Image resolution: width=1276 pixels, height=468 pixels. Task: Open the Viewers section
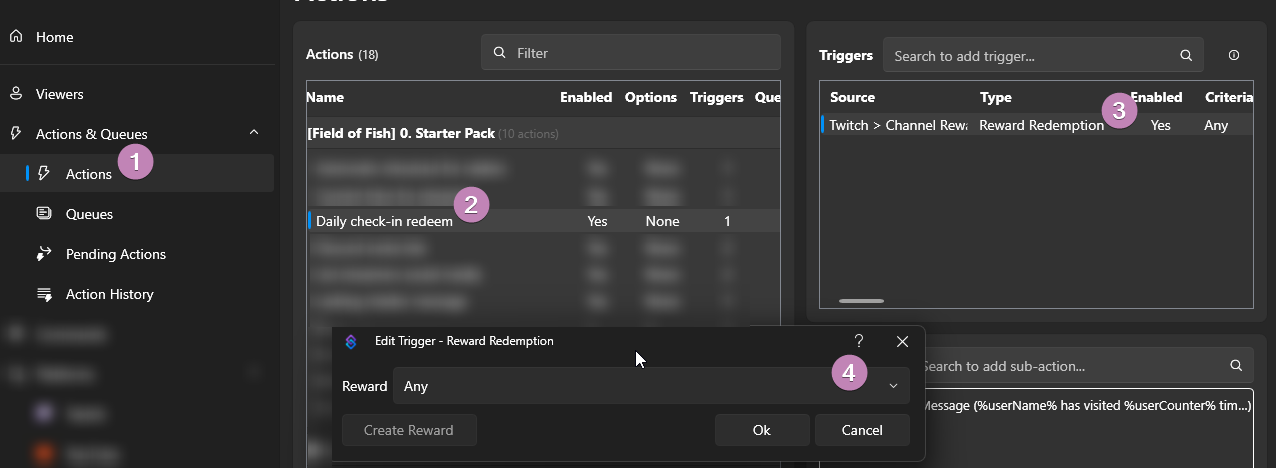tap(59, 94)
